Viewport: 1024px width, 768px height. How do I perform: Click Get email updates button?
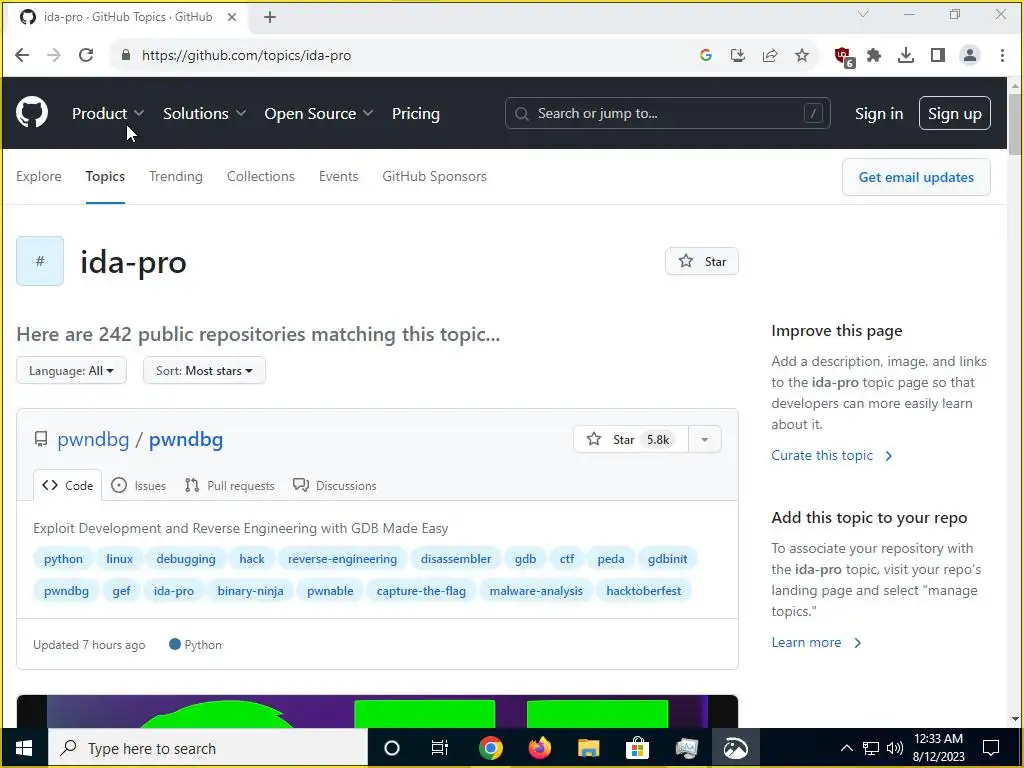tap(916, 177)
